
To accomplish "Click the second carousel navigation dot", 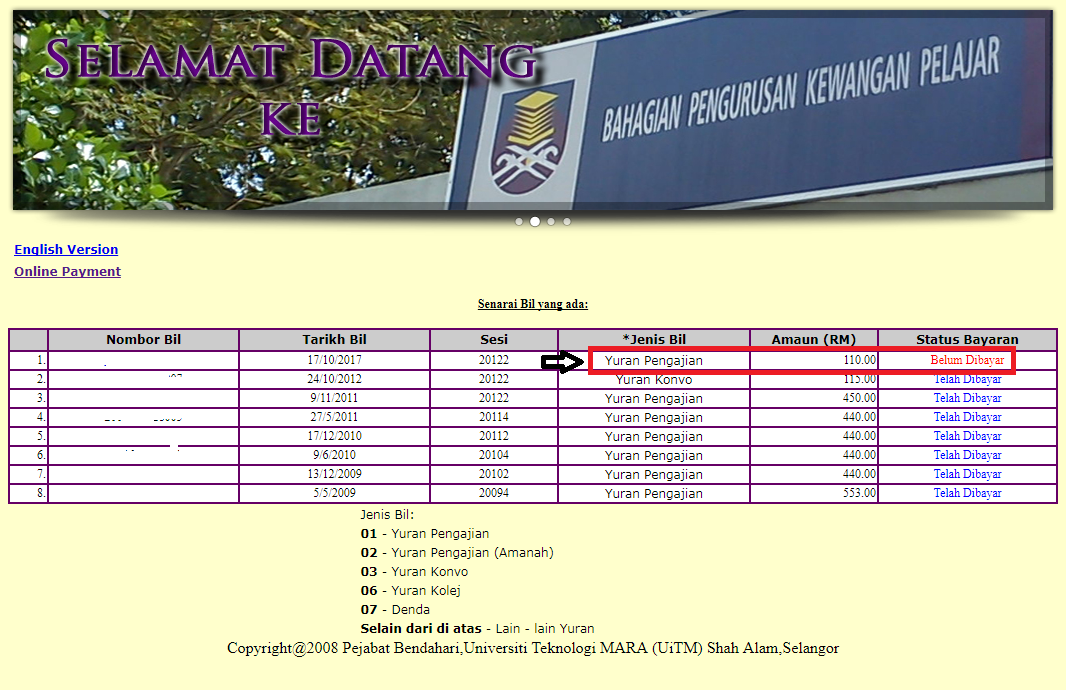I will coord(535,221).
